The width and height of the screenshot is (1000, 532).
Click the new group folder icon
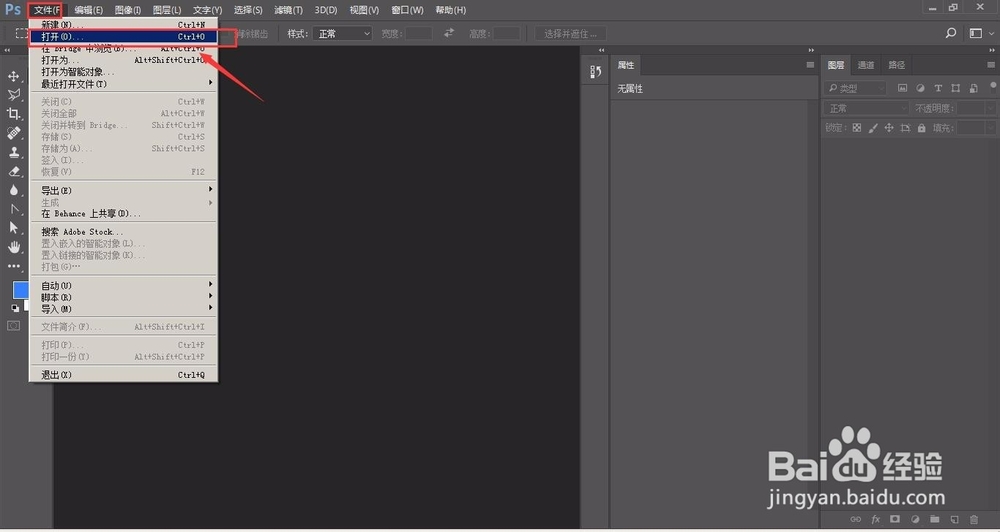(935, 520)
